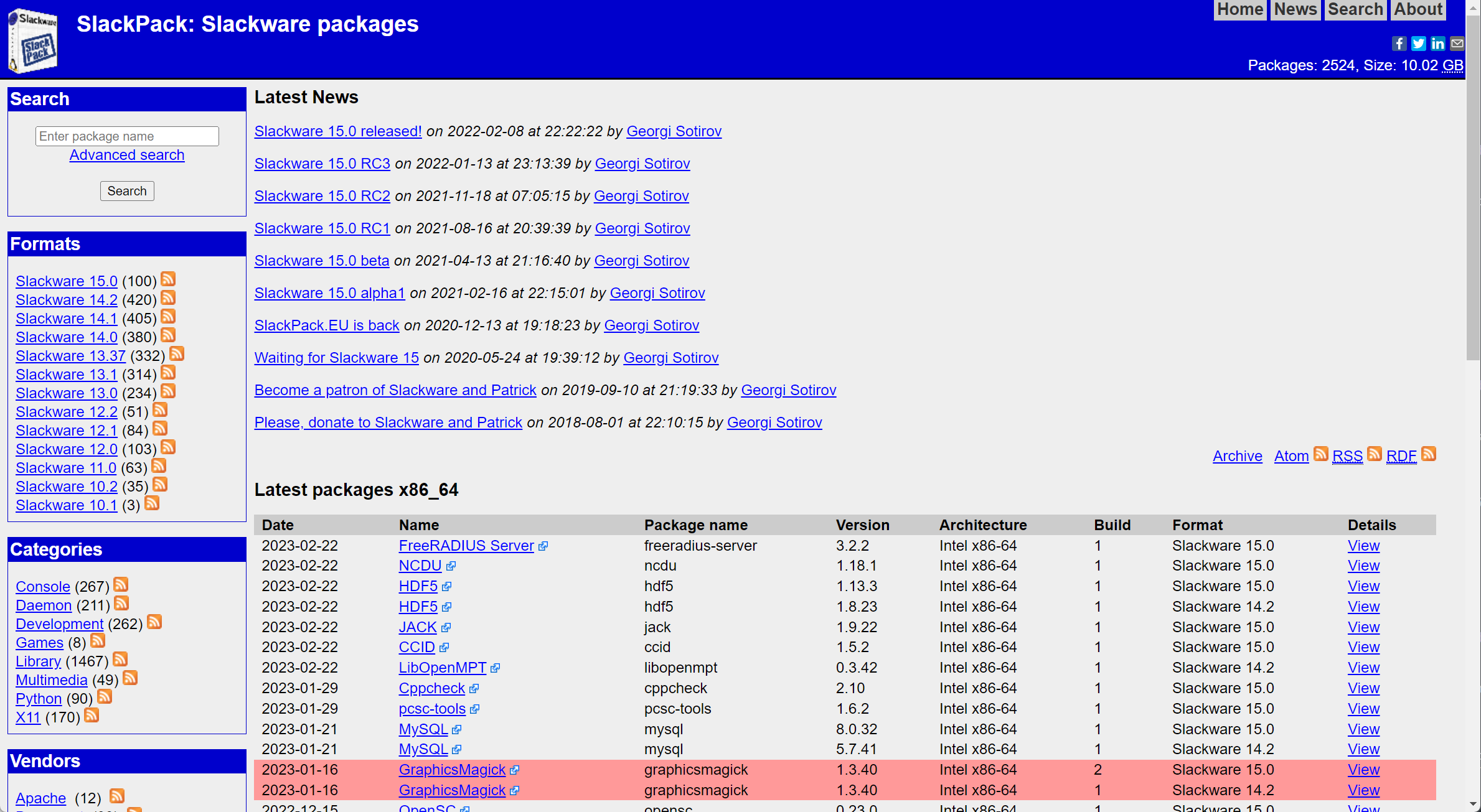Screen dimensions: 1481x812
Task: Open RSS feed icon for Slackware 14.2
Action: (168, 297)
